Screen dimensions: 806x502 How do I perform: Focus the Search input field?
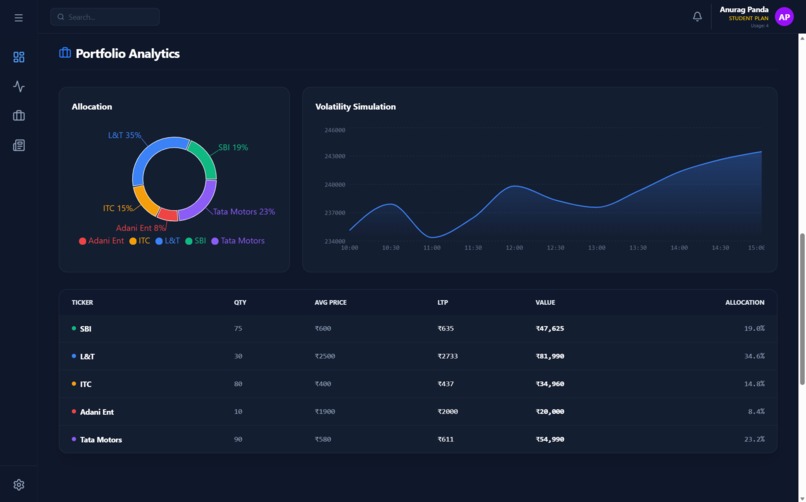pos(105,17)
